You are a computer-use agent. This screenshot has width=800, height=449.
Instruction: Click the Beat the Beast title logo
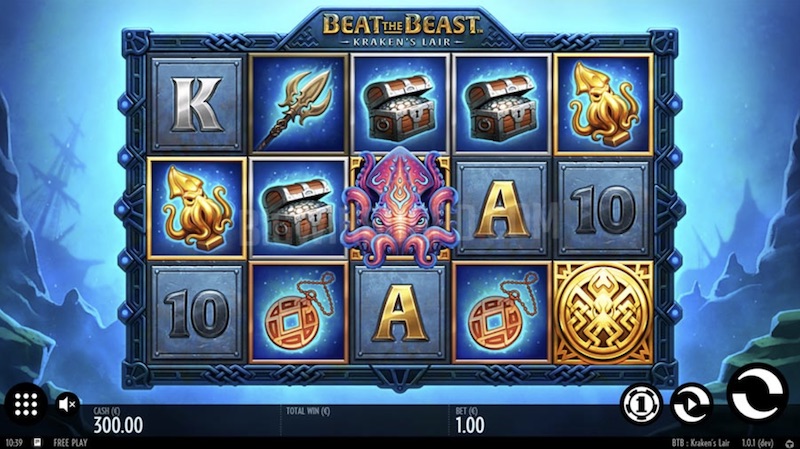(x=401, y=29)
